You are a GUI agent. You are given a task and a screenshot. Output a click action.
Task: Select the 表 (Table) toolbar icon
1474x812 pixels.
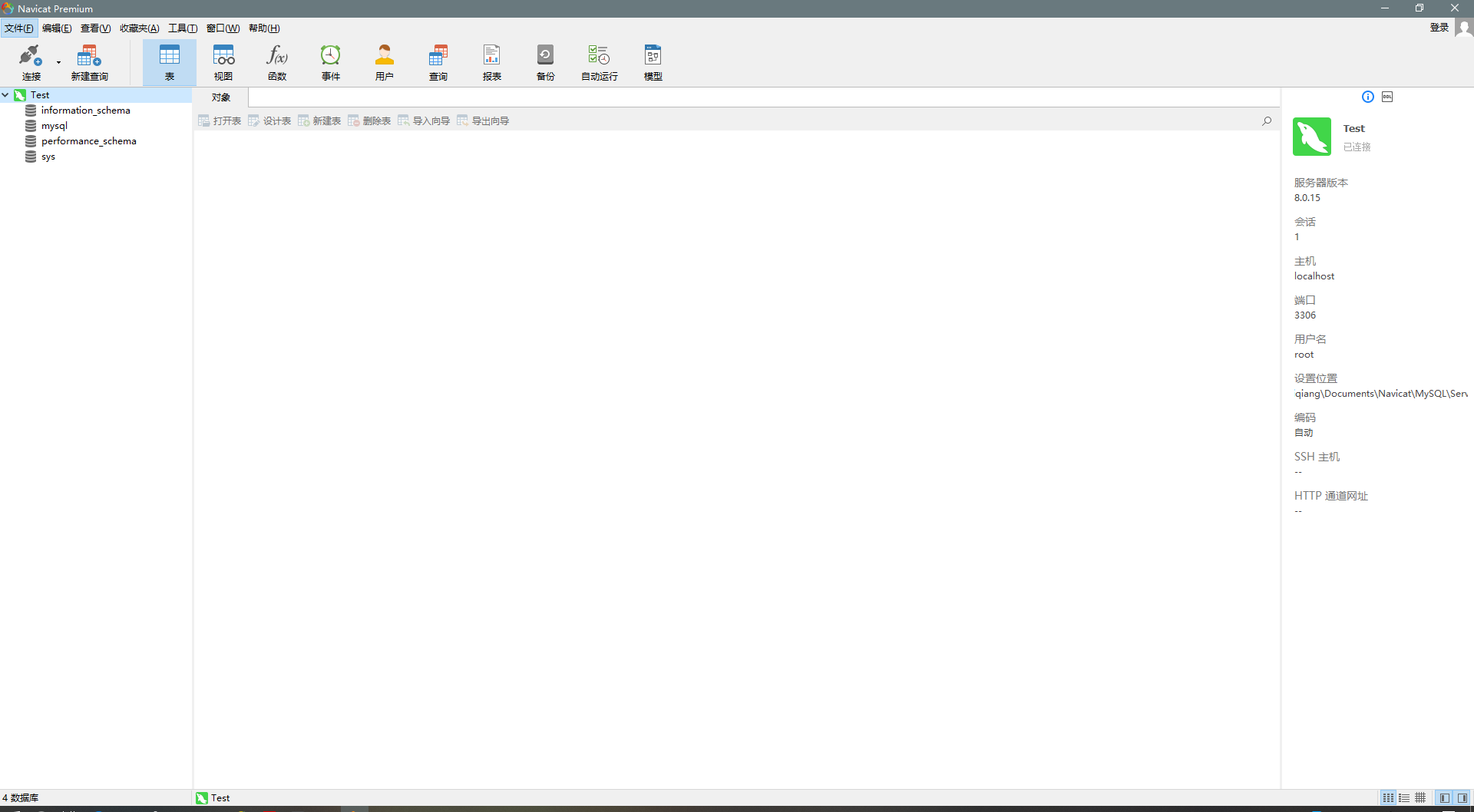[x=170, y=62]
